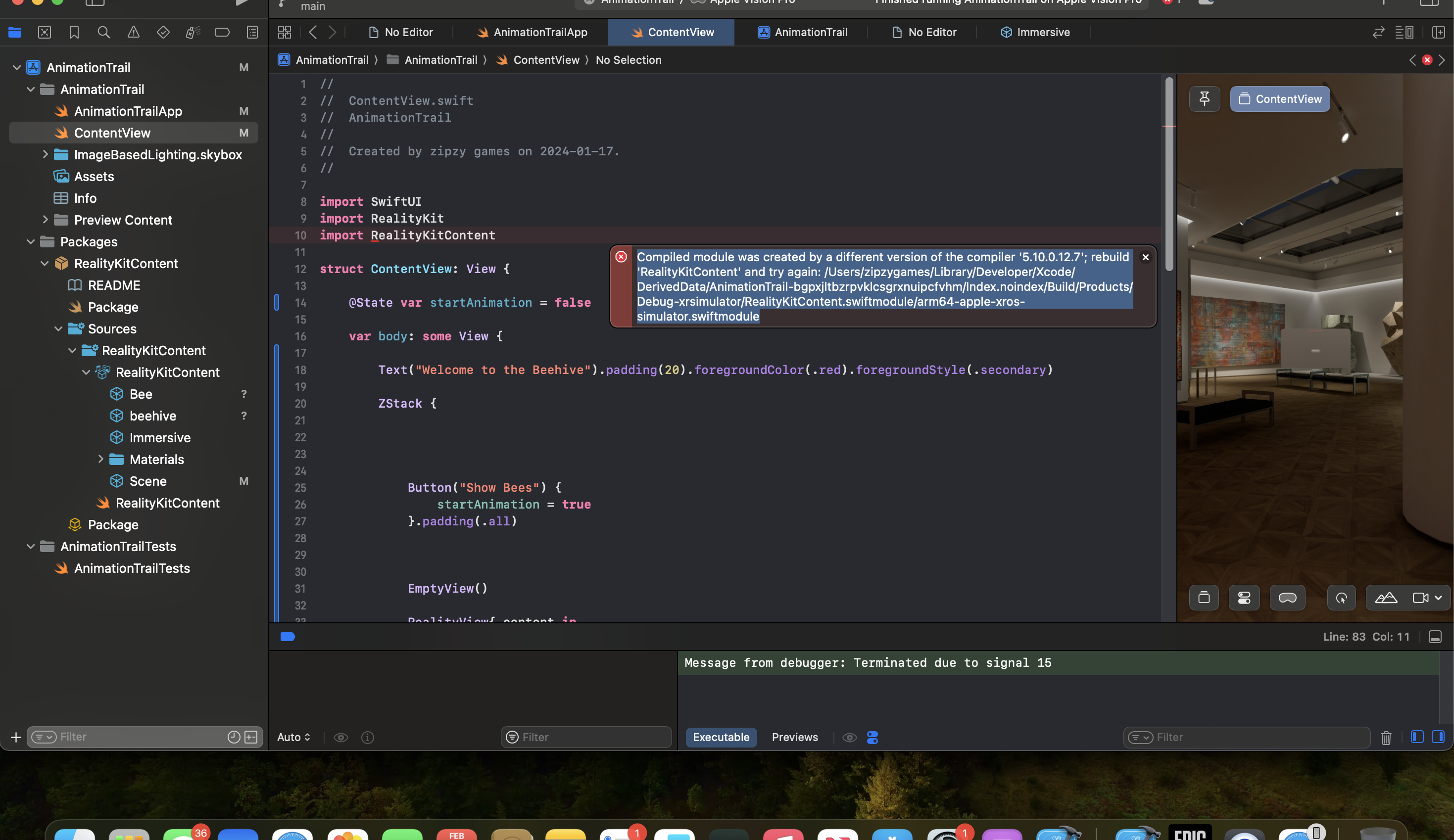Toggle the console eye visibility icon

[849, 737]
